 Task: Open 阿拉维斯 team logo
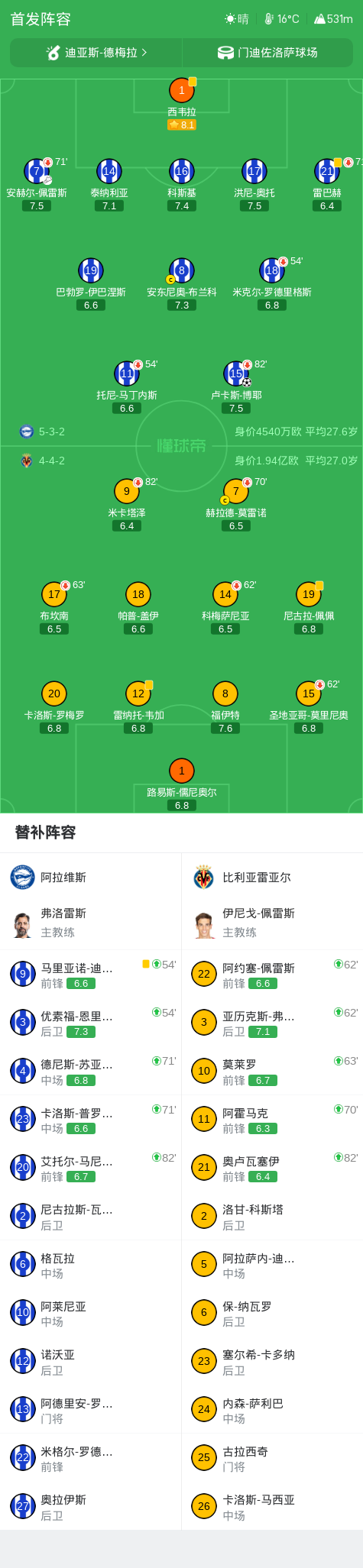pyautogui.click(x=23, y=877)
